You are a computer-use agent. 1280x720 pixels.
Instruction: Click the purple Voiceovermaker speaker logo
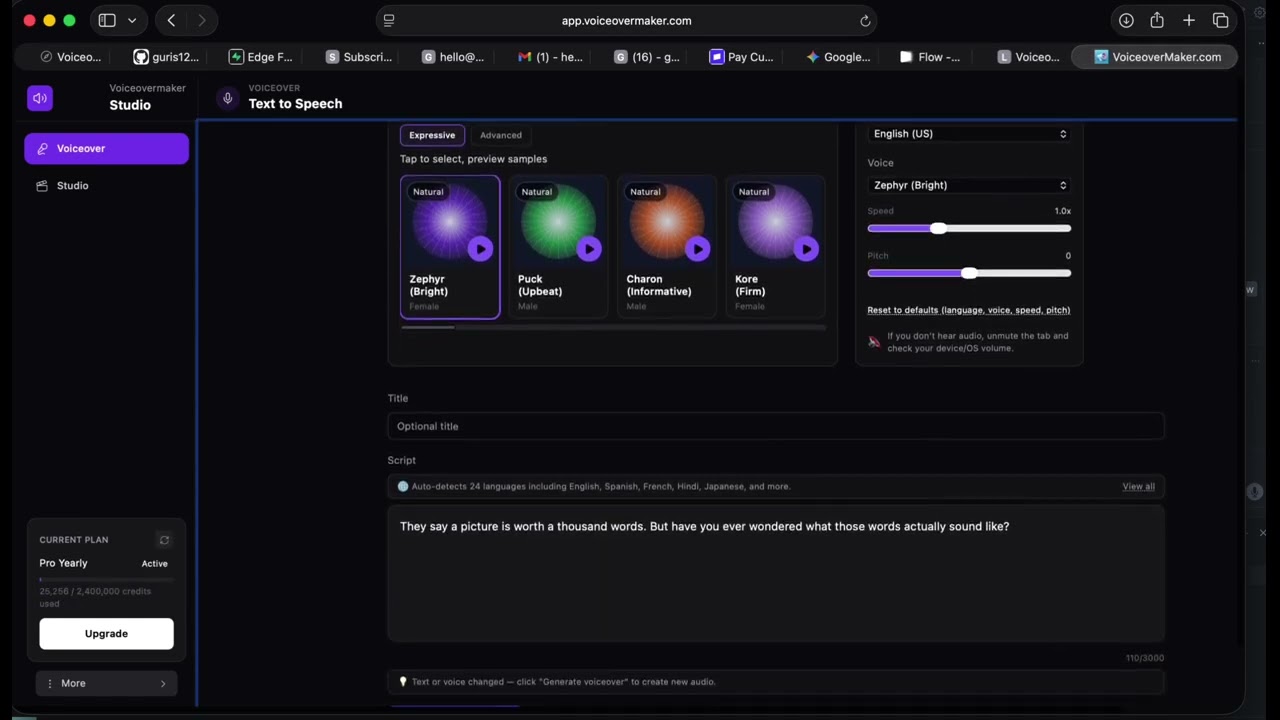click(x=40, y=97)
